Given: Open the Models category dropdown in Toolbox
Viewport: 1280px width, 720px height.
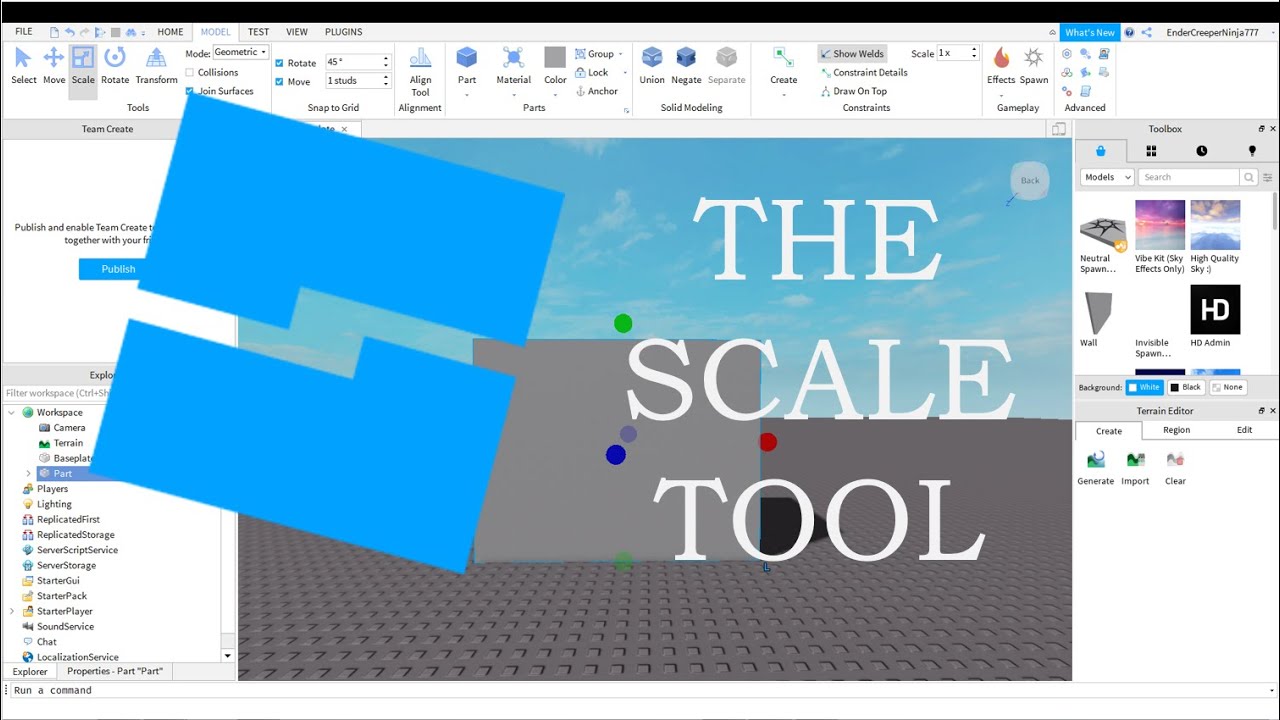Looking at the screenshot, I should click(x=1107, y=177).
